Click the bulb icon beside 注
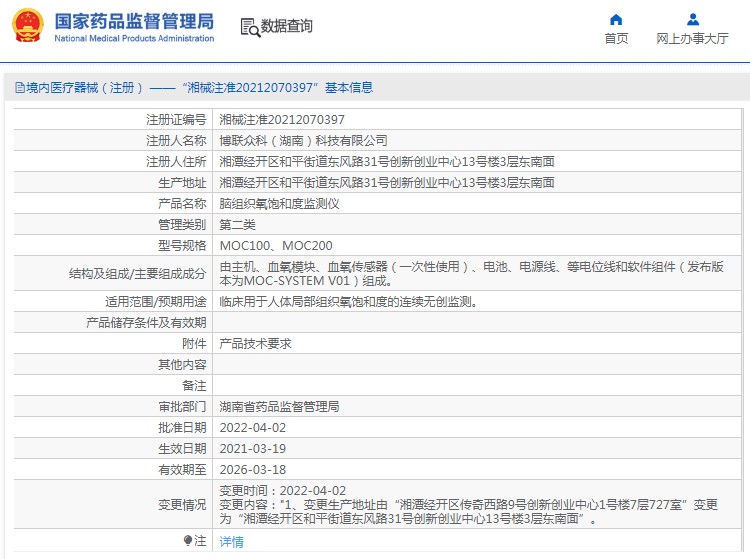 coord(188,540)
